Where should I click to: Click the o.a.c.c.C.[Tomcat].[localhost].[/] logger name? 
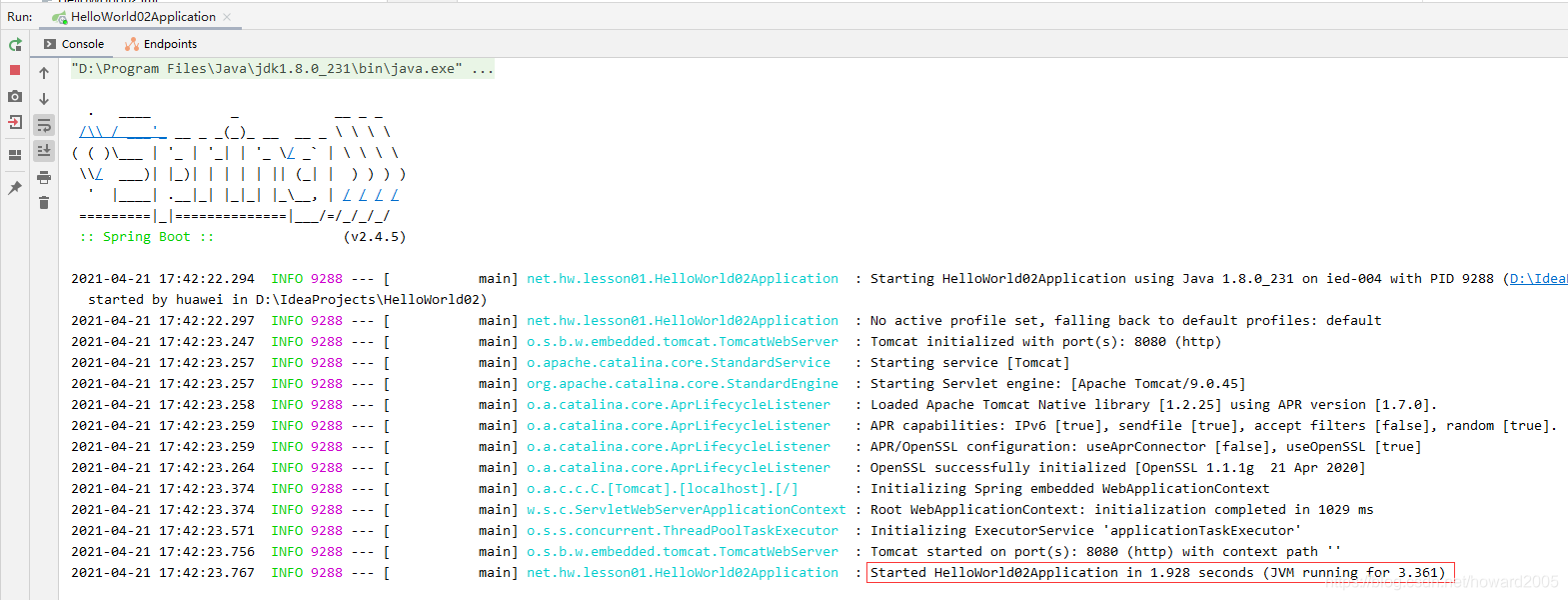tap(663, 489)
